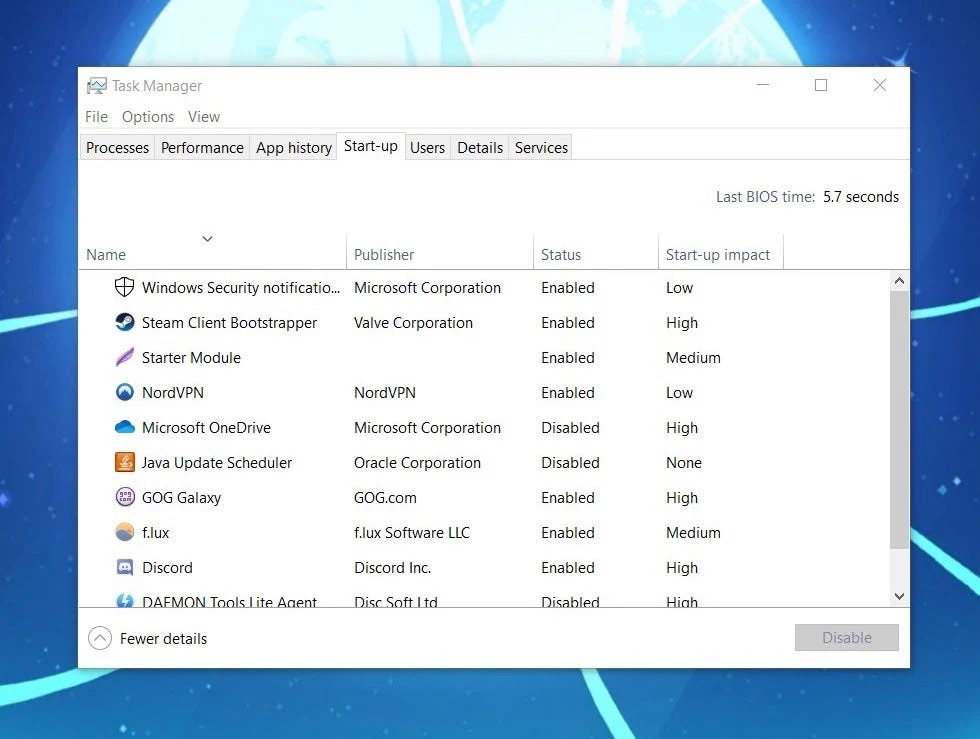Click the Java Update Scheduler coffee icon
The width and height of the screenshot is (980, 739).
[x=124, y=462]
